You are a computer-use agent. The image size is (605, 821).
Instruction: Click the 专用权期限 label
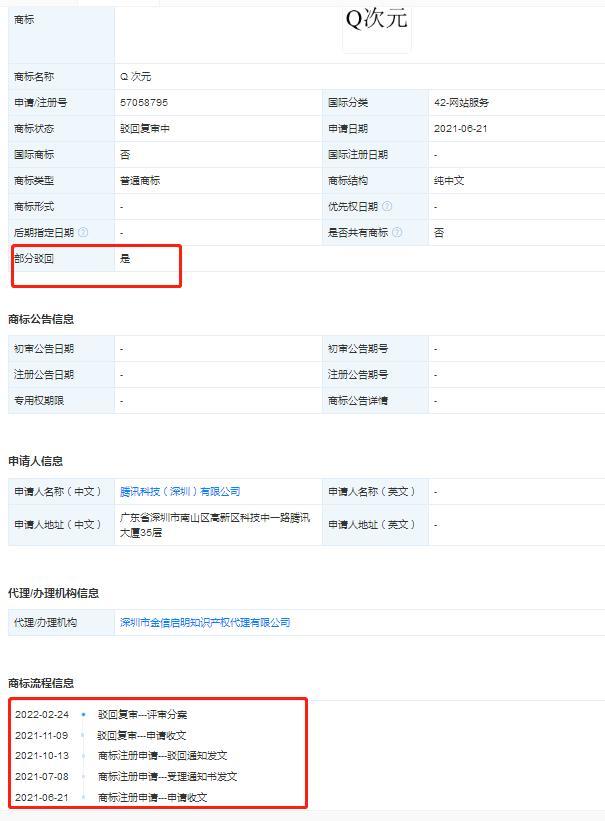pyautogui.click(x=39, y=401)
